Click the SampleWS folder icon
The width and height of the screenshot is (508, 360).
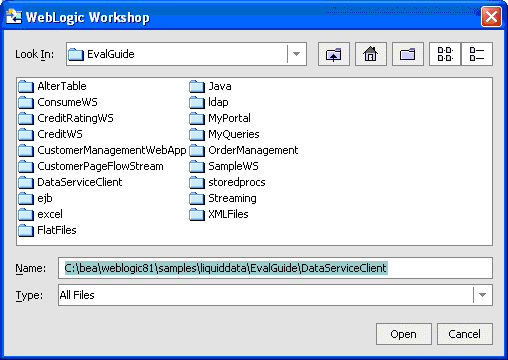pos(197,166)
